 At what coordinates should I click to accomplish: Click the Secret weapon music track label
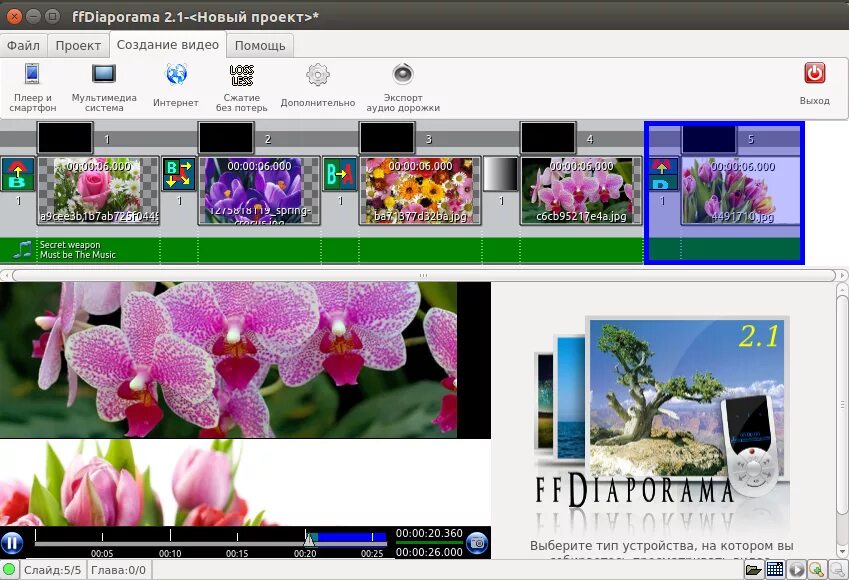pos(77,250)
